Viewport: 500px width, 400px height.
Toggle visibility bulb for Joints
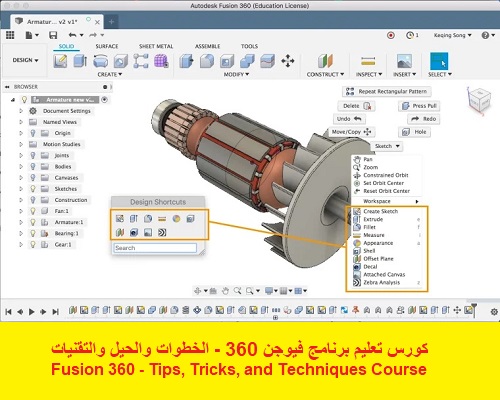click(x=33, y=155)
